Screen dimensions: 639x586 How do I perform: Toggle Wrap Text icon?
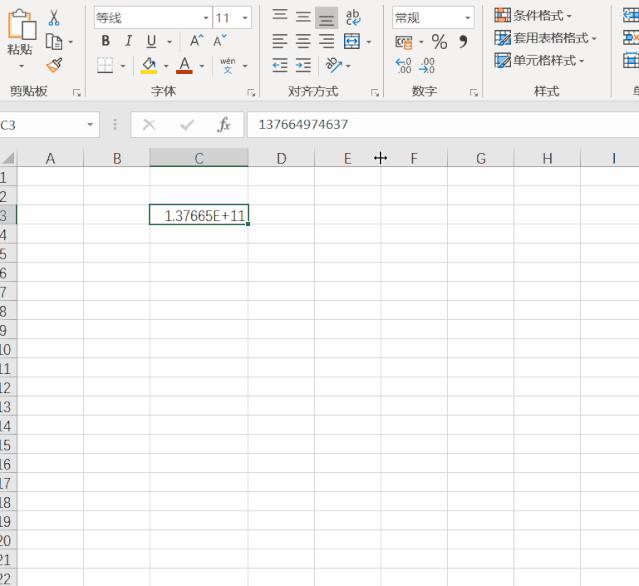coord(353,17)
